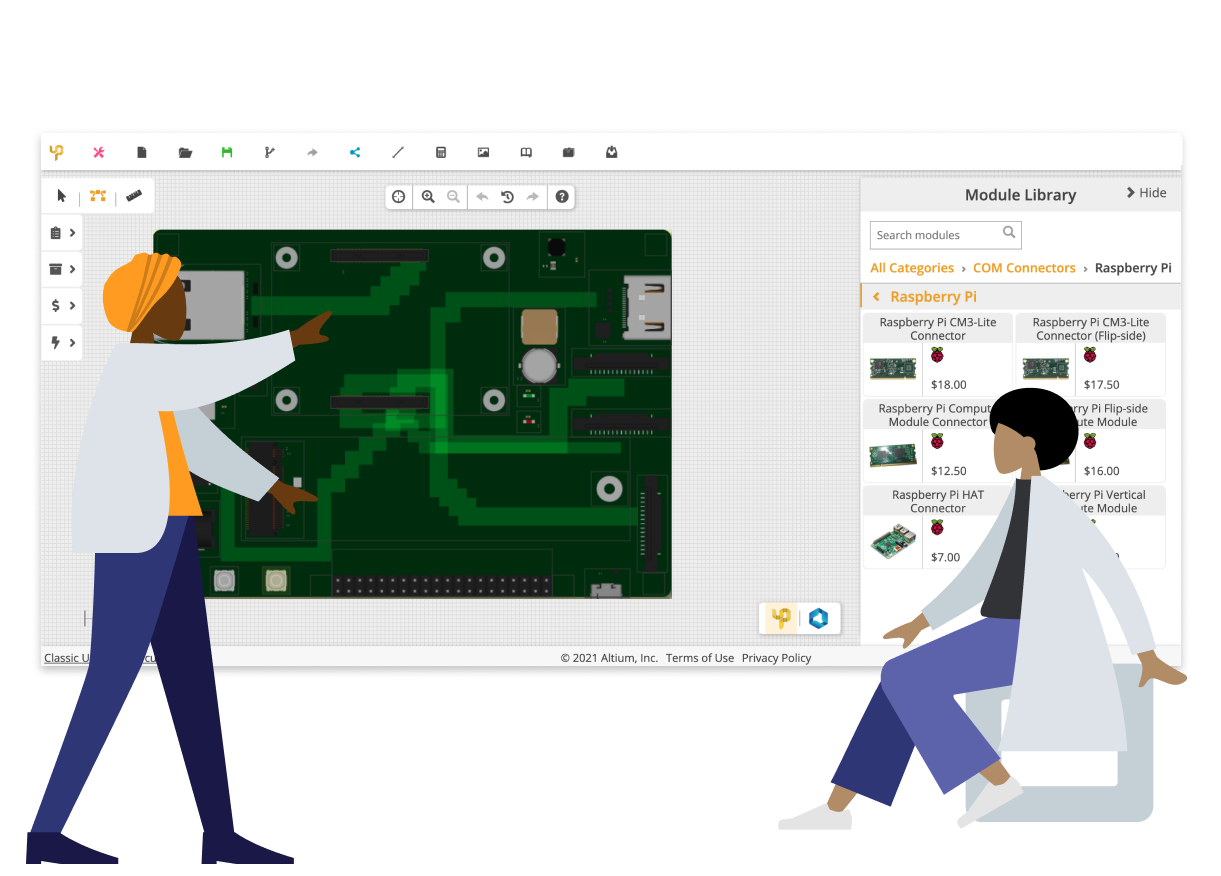Viewport: 1221px width, 876px height.
Task: Open the book icon in the top toolbar
Action: click(x=526, y=152)
